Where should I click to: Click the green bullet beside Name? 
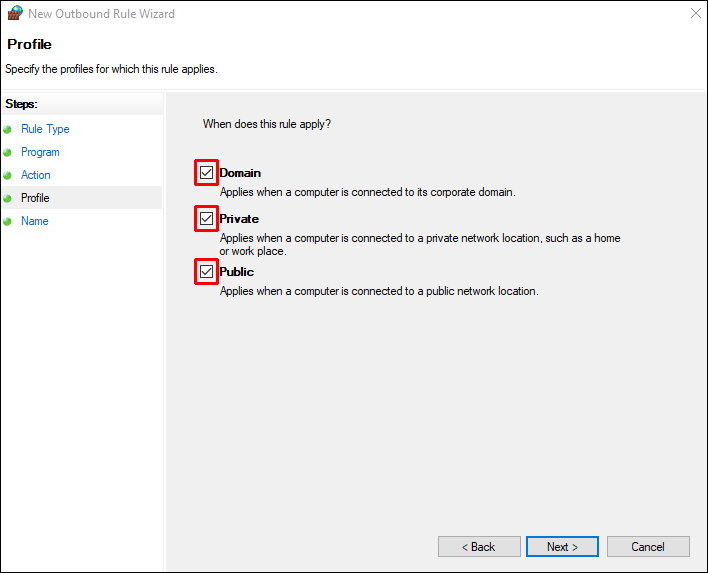[x=8, y=221]
